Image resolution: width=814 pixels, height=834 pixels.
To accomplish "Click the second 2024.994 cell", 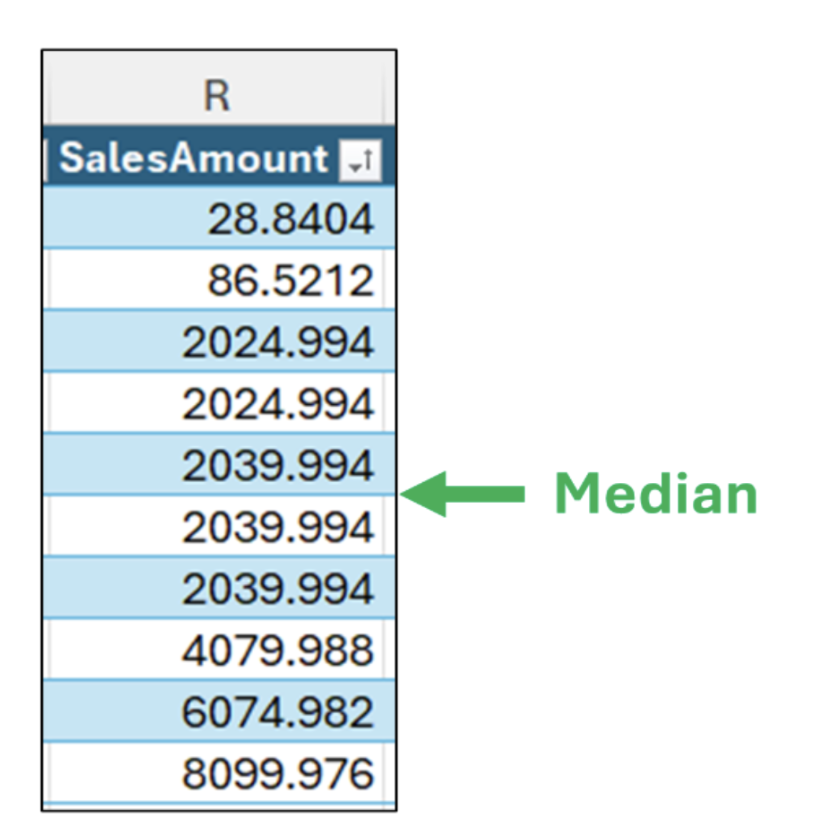I will pos(277,404).
